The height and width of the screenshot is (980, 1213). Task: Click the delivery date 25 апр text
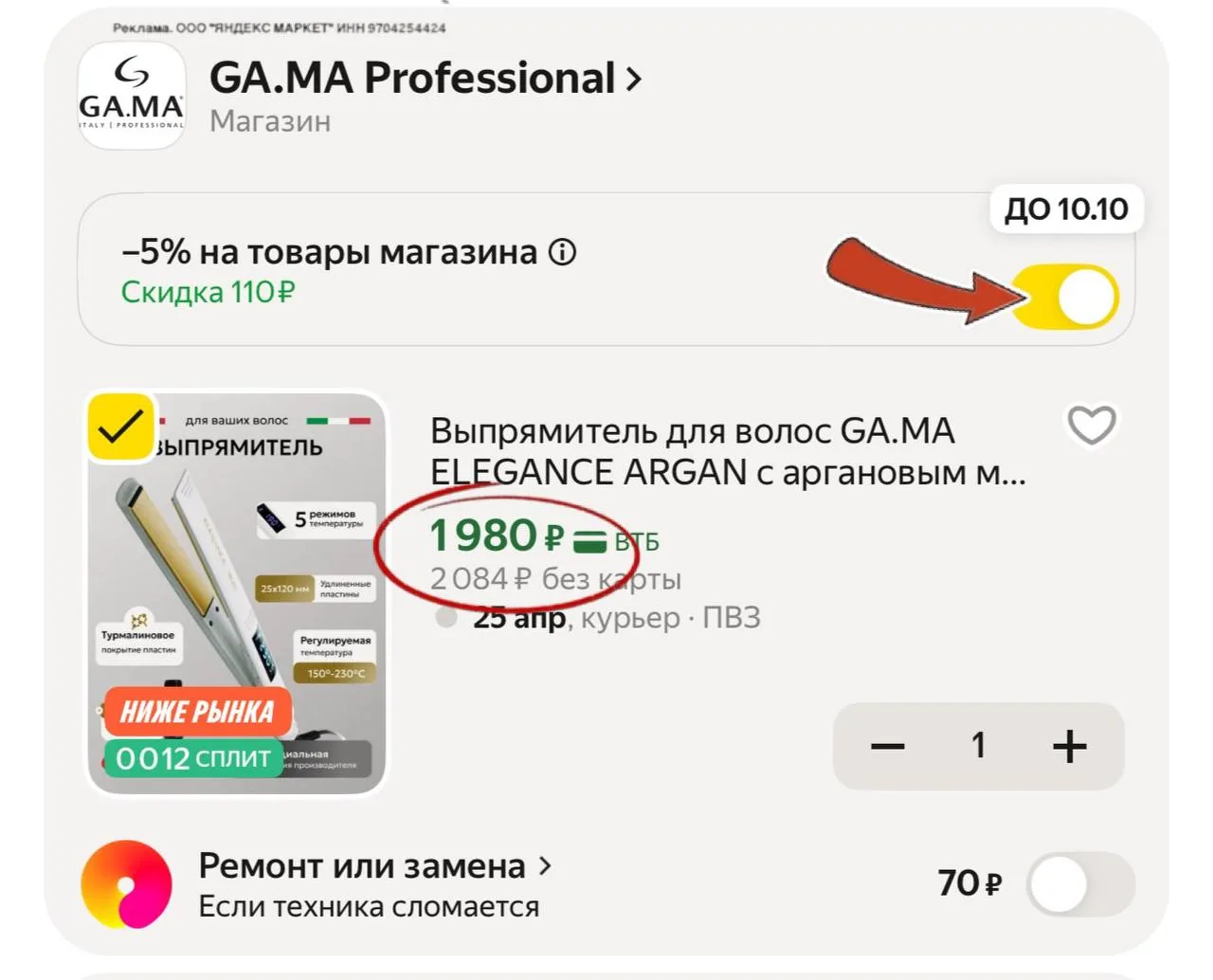(x=519, y=618)
